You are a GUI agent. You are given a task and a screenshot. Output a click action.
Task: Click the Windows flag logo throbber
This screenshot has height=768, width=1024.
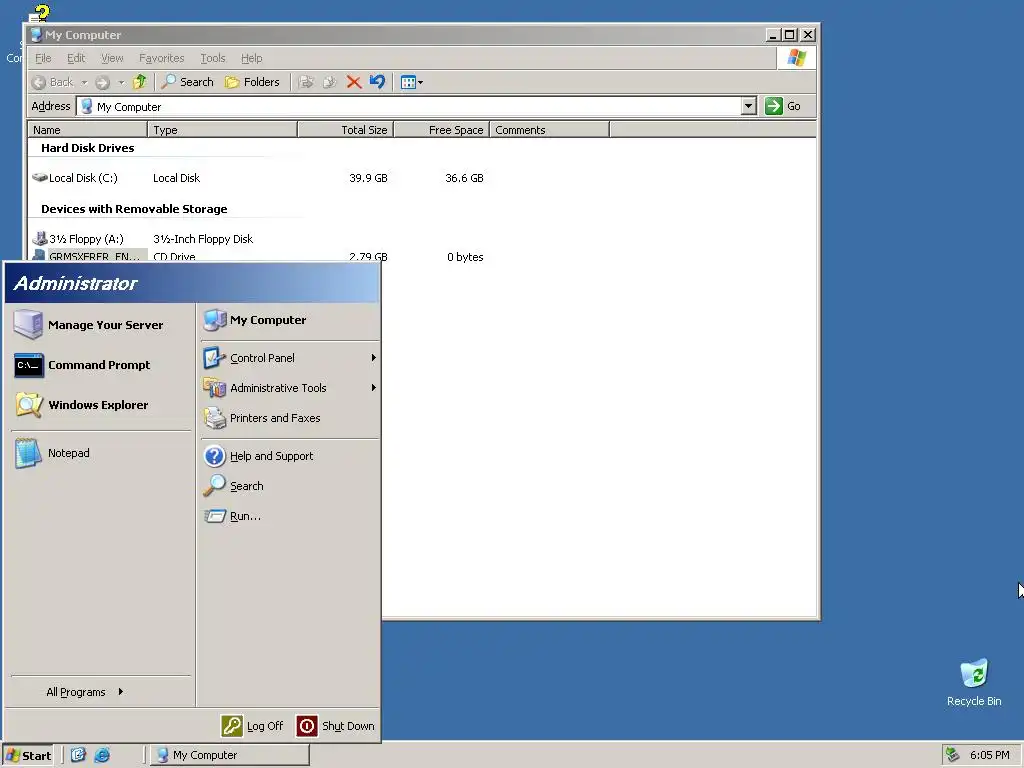(796, 58)
